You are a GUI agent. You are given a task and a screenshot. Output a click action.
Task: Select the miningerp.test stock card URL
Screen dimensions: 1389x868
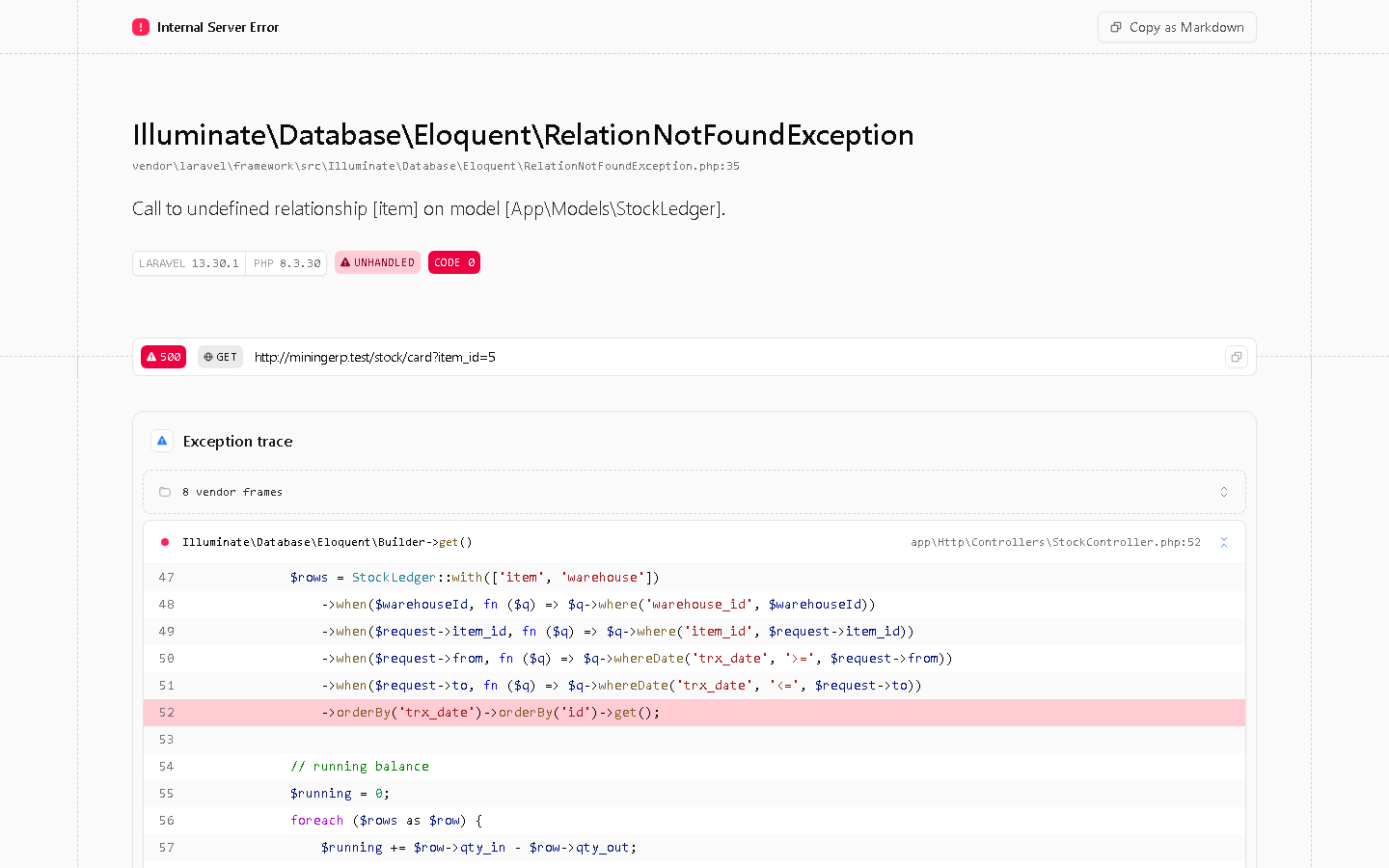tap(375, 357)
